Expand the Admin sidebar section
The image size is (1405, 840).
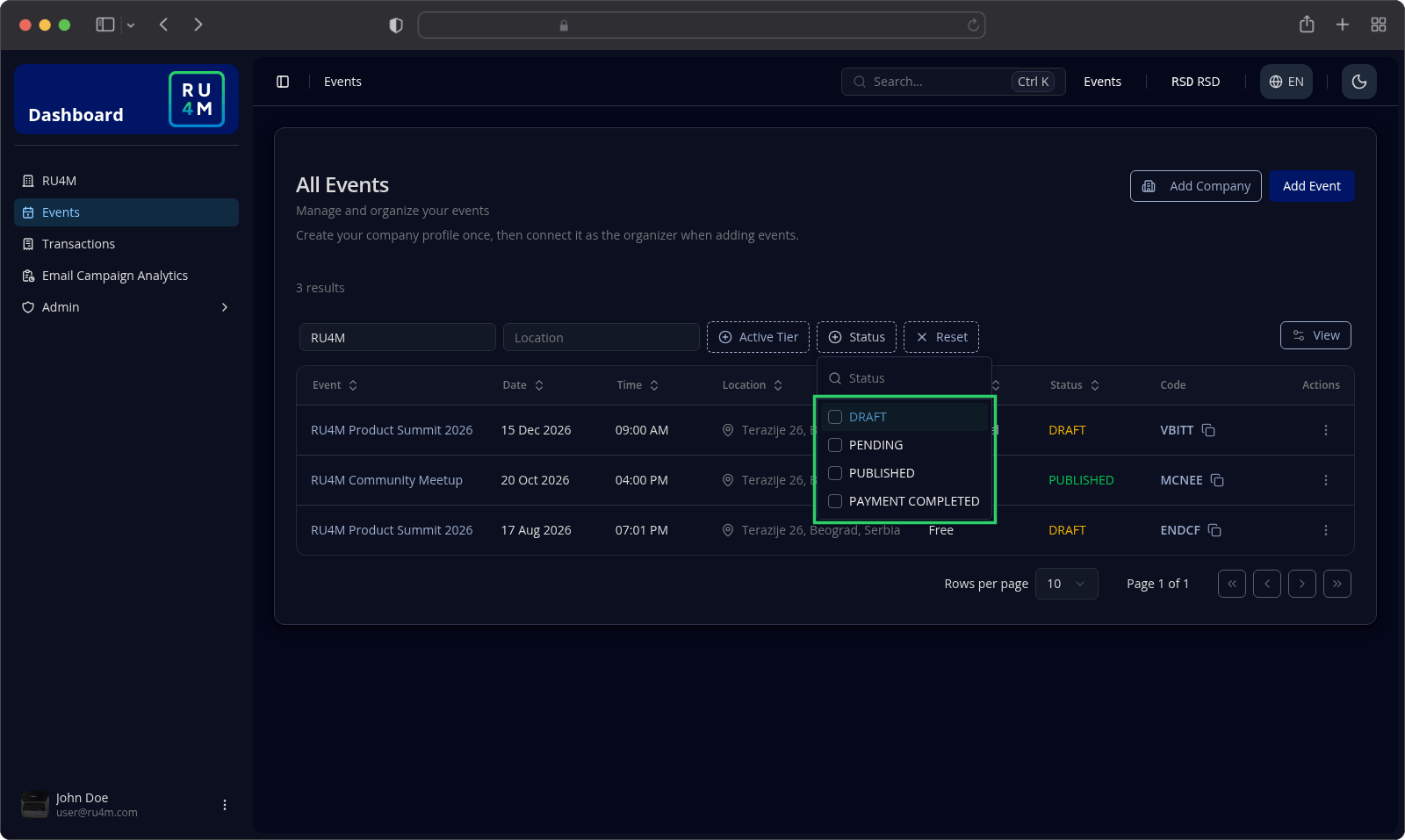[126, 307]
